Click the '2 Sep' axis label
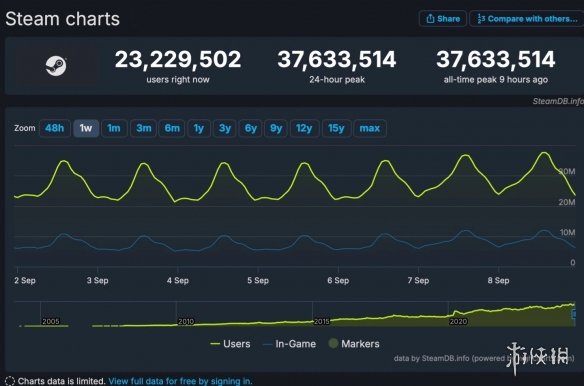 tap(25, 281)
